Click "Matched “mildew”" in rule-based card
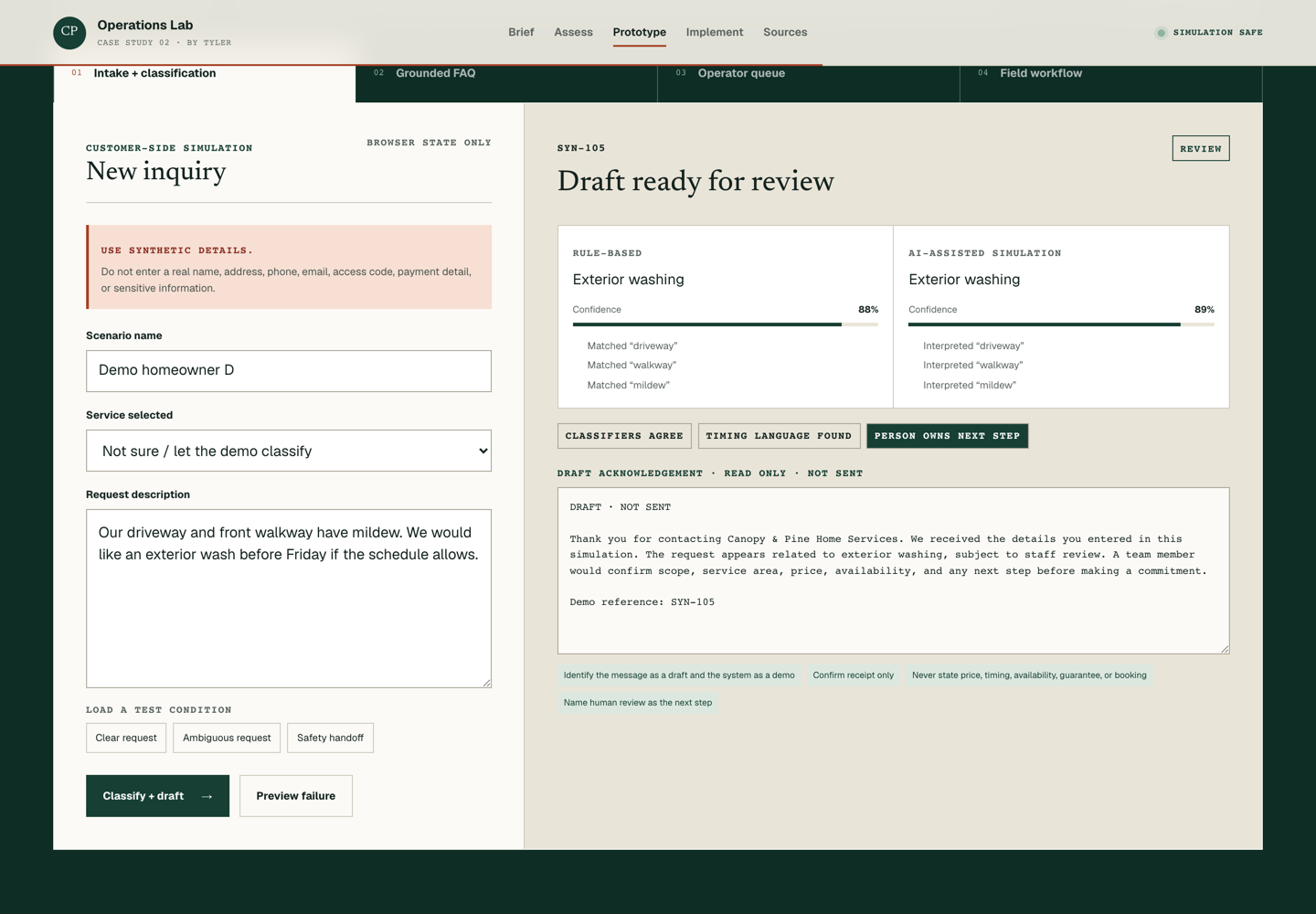Image resolution: width=1316 pixels, height=914 pixels. click(x=629, y=385)
